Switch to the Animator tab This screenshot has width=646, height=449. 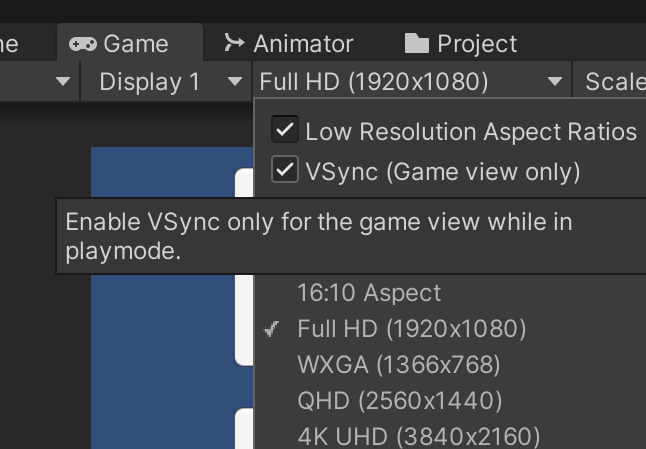(288, 44)
